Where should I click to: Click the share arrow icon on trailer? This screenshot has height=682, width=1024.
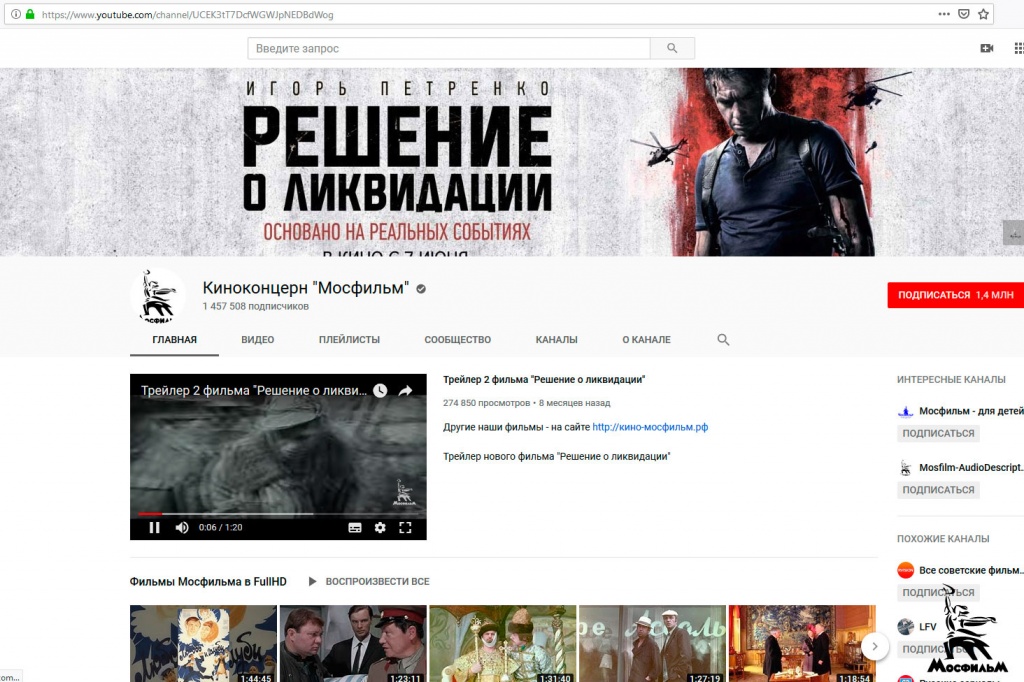tap(405, 391)
